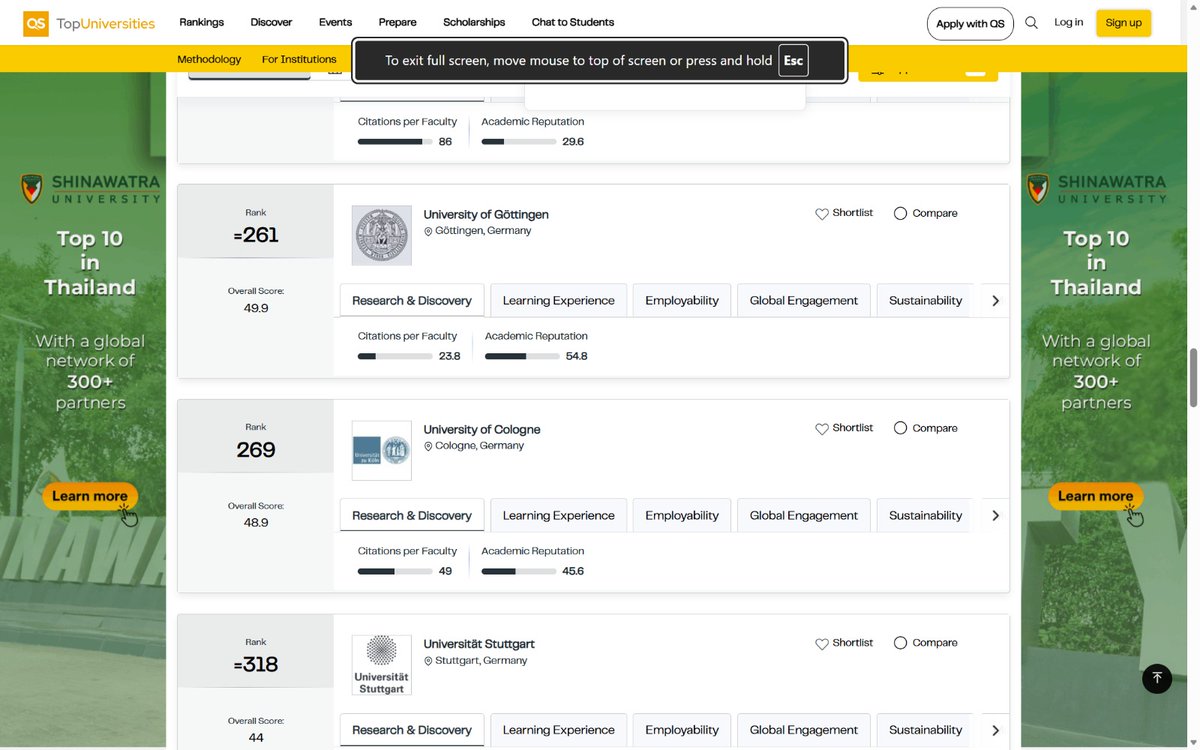The image size is (1200, 750).
Task: Open University of Cologne logo thumbnail
Action: [382, 450]
